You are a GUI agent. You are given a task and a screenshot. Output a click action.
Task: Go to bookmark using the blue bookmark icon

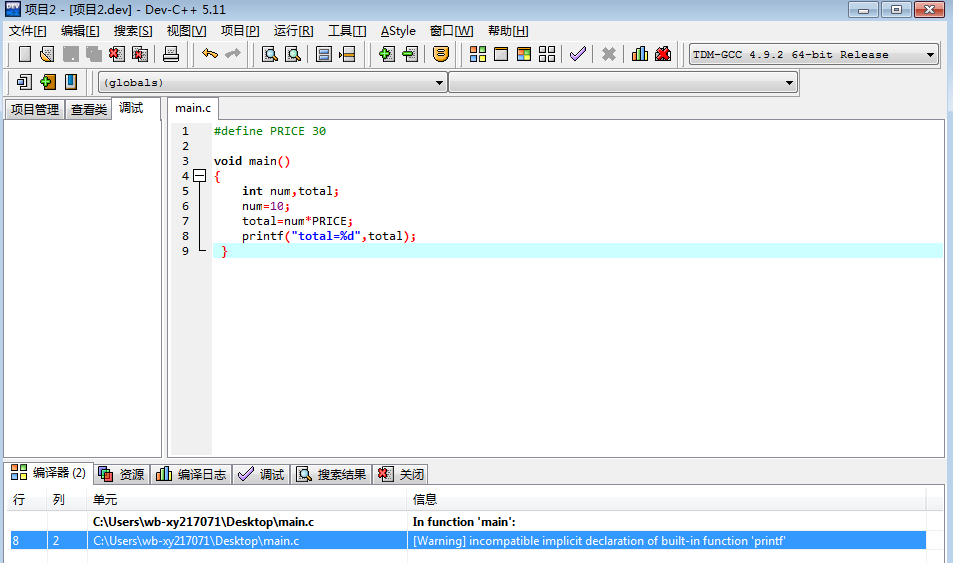tap(71, 81)
